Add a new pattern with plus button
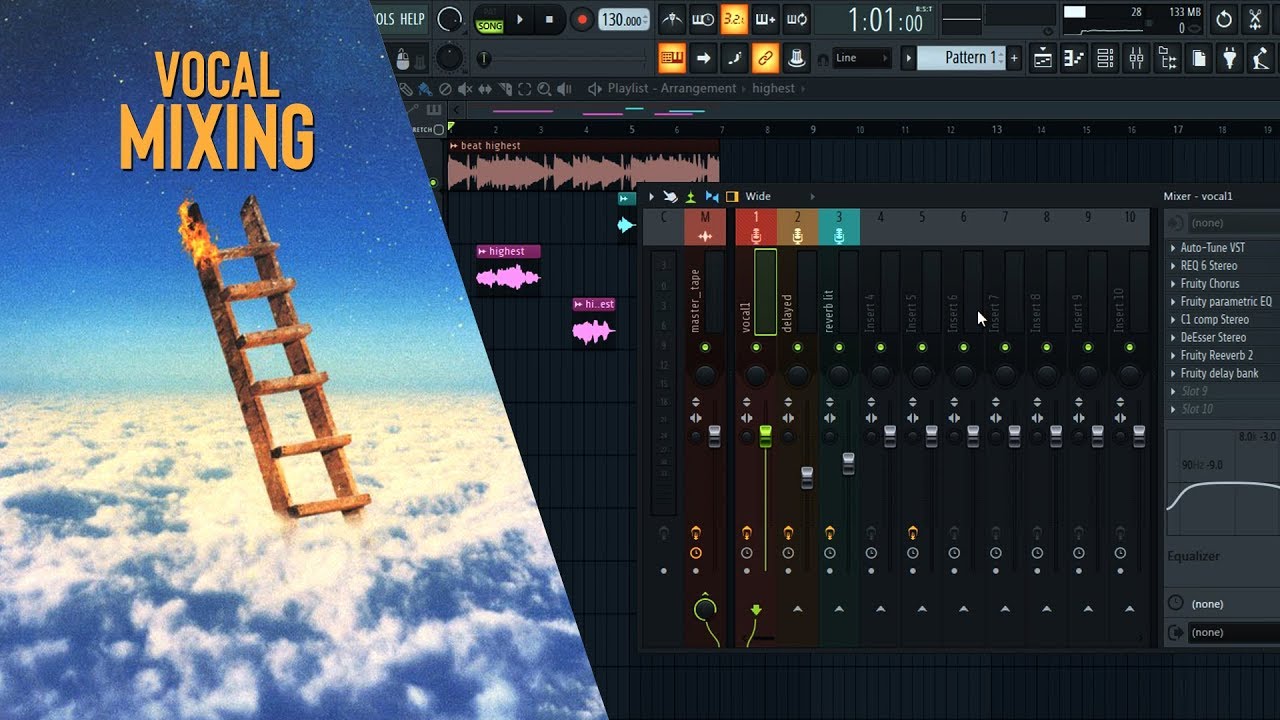Image resolution: width=1280 pixels, height=720 pixels. [1014, 58]
